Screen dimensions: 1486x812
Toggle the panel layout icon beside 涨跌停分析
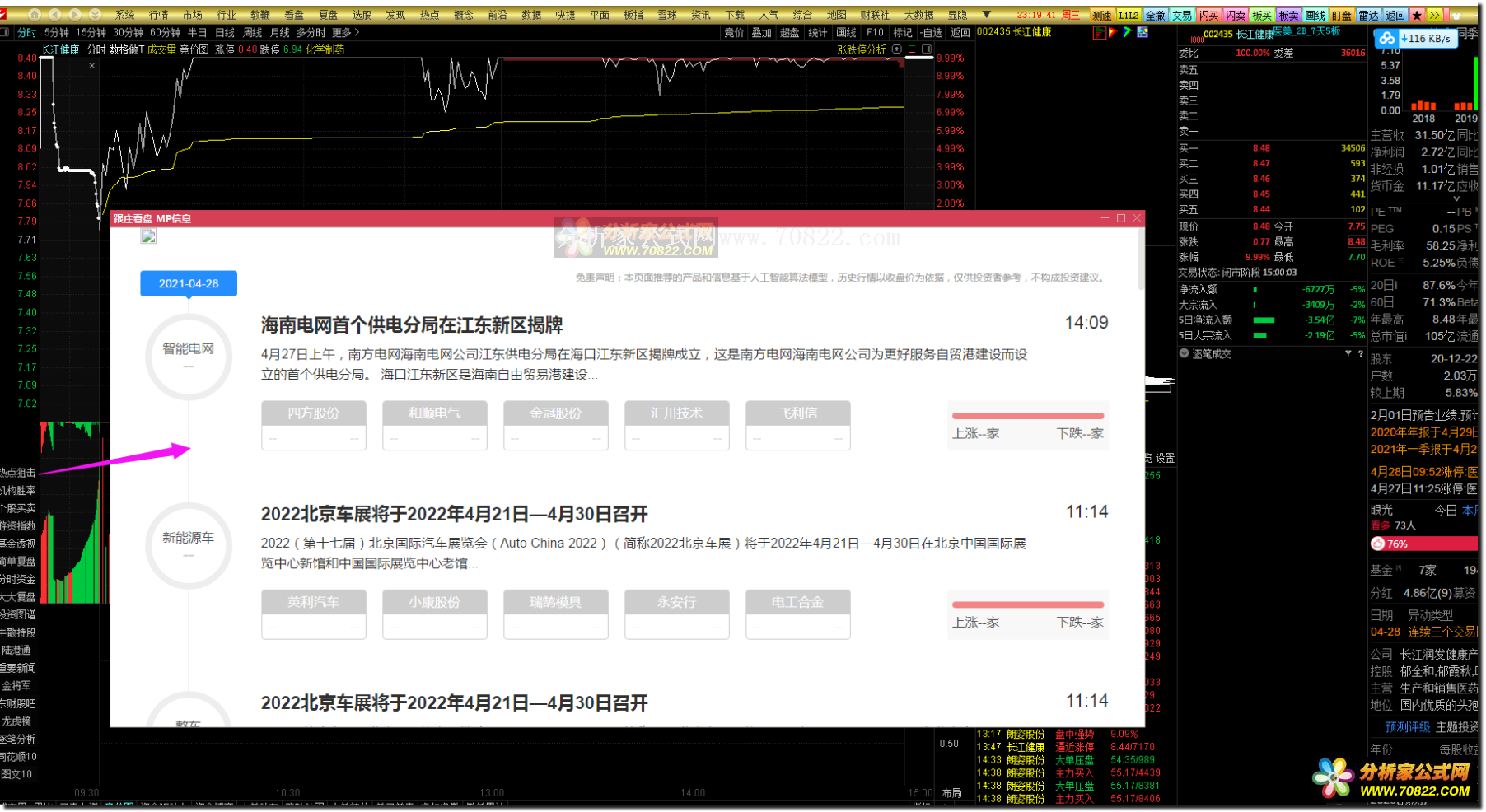point(927,49)
